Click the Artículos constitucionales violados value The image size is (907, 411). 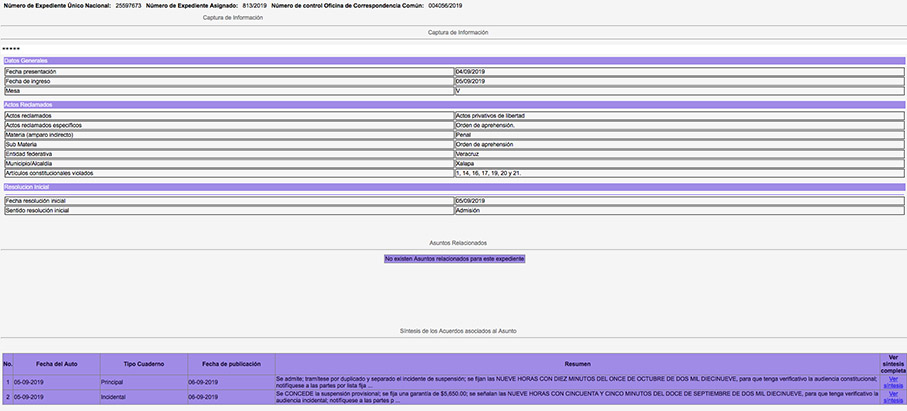coord(488,173)
